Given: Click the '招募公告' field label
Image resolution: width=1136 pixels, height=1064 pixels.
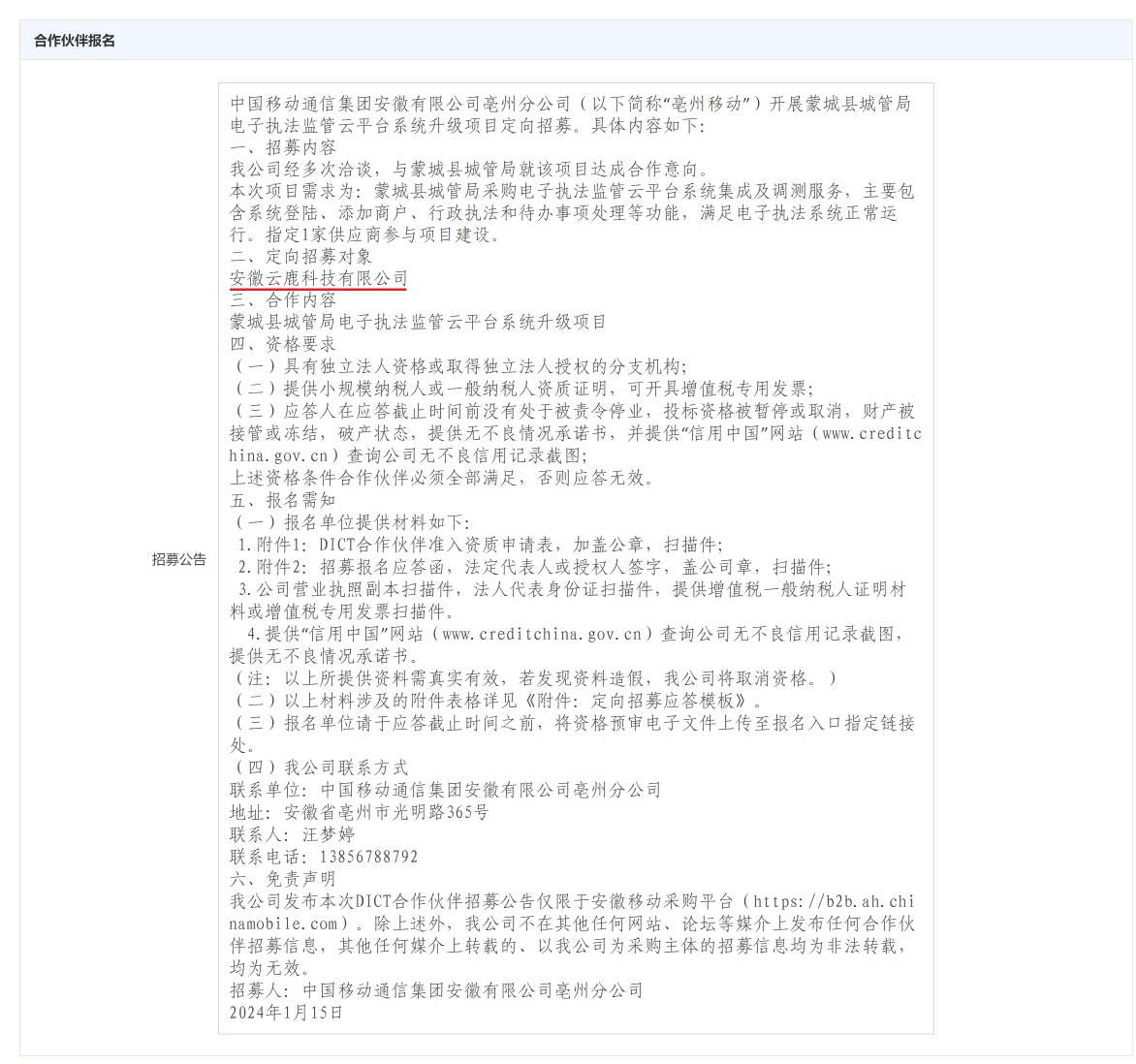Looking at the screenshot, I should pos(178,559).
